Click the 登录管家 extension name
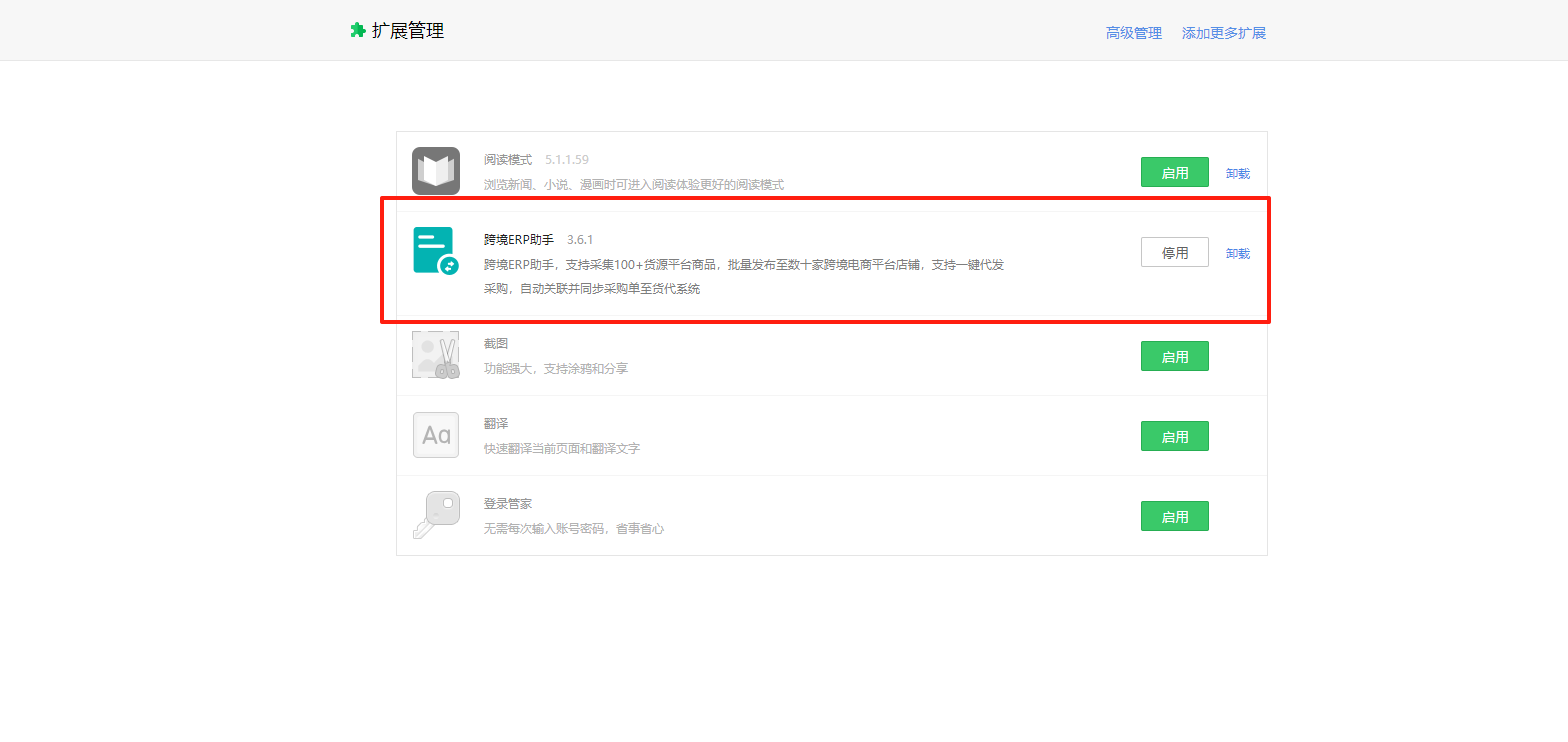Image resolution: width=1568 pixels, height=742 pixels. [x=508, y=503]
